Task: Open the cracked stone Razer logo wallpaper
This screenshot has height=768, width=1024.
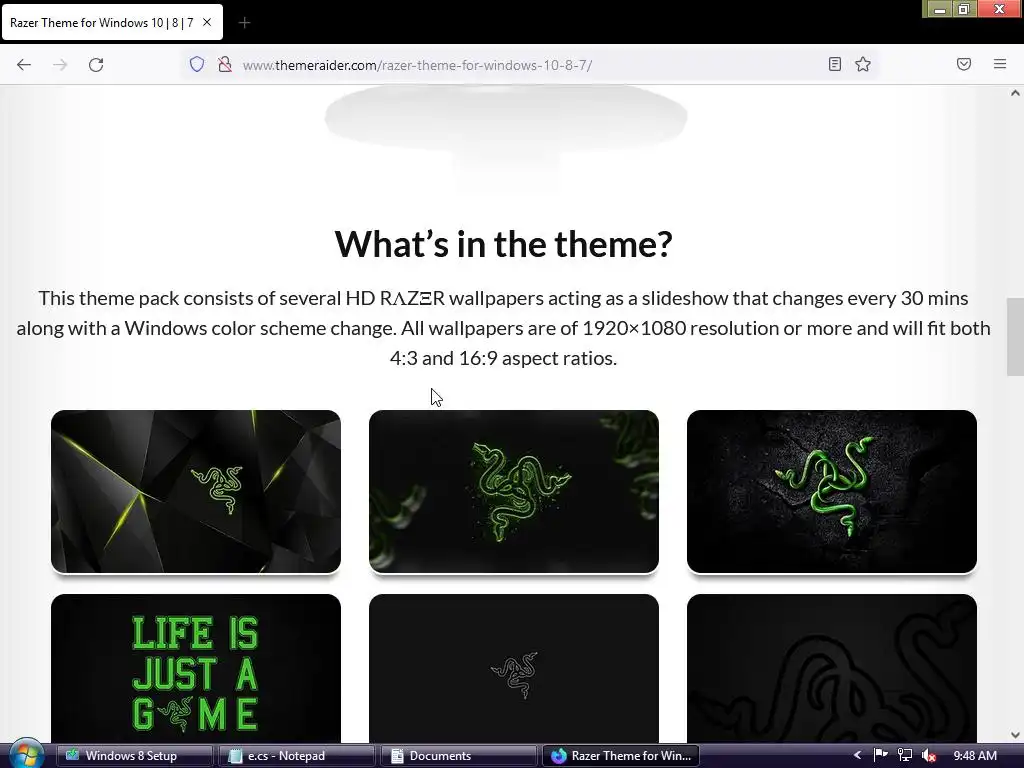Action: 832,491
